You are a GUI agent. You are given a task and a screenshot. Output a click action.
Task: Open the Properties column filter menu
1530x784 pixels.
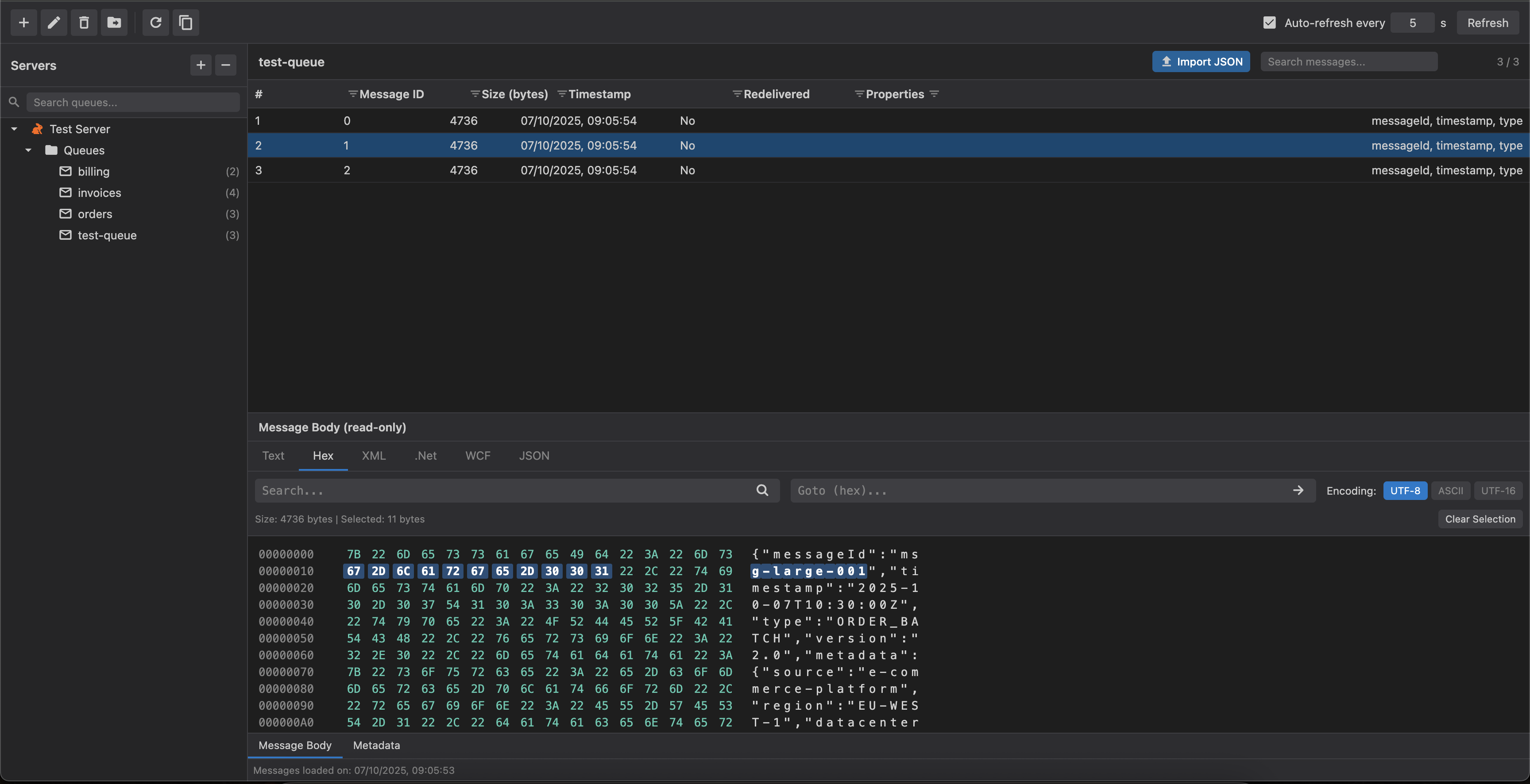[x=934, y=94]
